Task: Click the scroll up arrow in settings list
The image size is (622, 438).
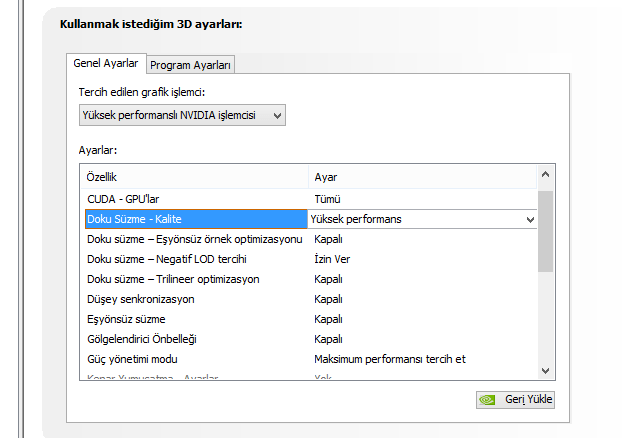Action: point(545,175)
